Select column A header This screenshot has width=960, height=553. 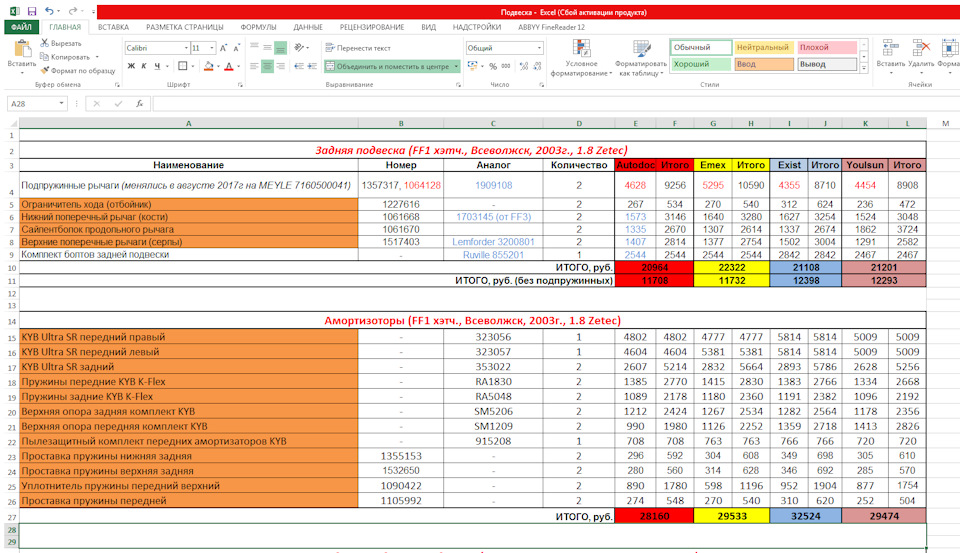coord(189,123)
